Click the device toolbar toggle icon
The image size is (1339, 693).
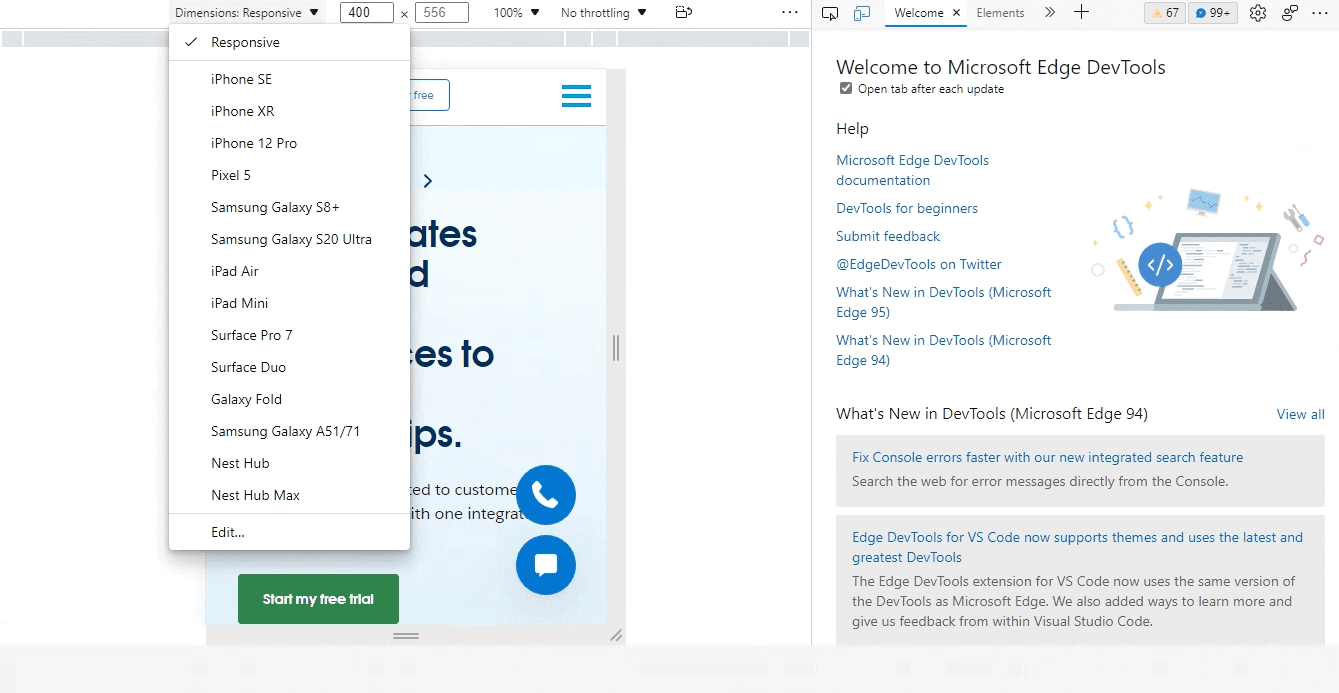tap(862, 13)
